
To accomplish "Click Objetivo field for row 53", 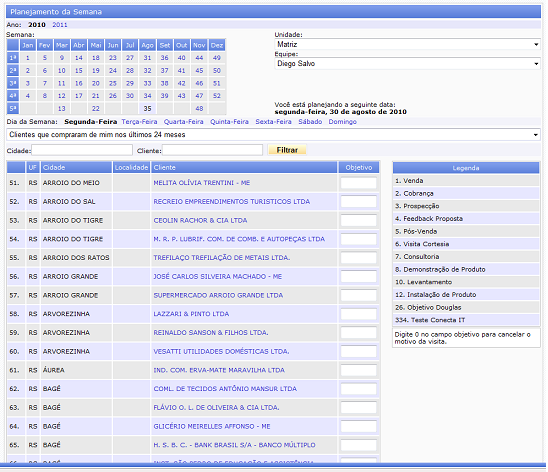I will point(359,220).
